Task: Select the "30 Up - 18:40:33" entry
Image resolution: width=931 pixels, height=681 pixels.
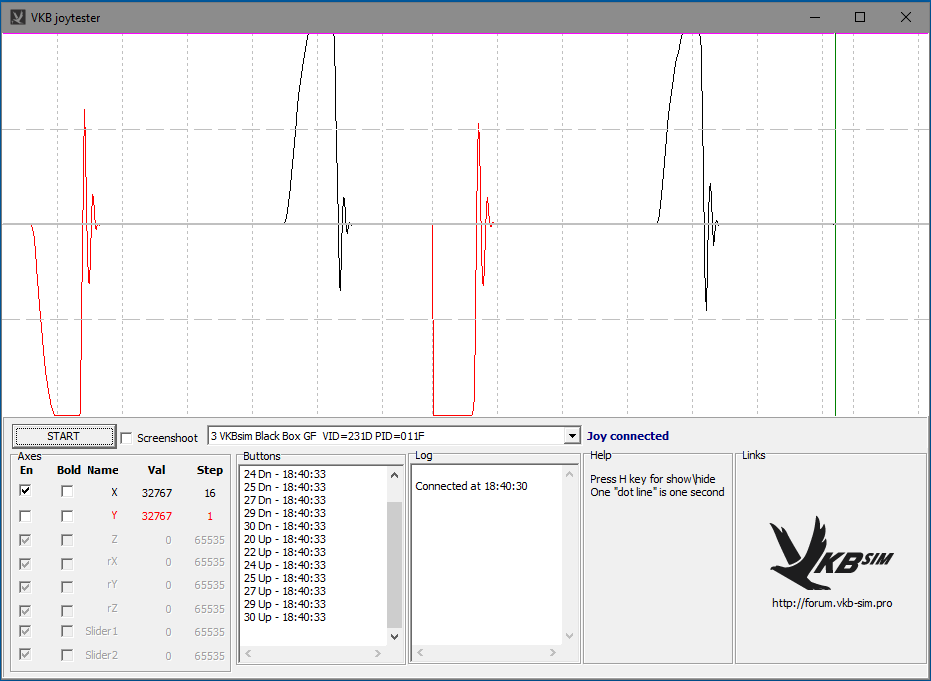Action: [284, 617]
